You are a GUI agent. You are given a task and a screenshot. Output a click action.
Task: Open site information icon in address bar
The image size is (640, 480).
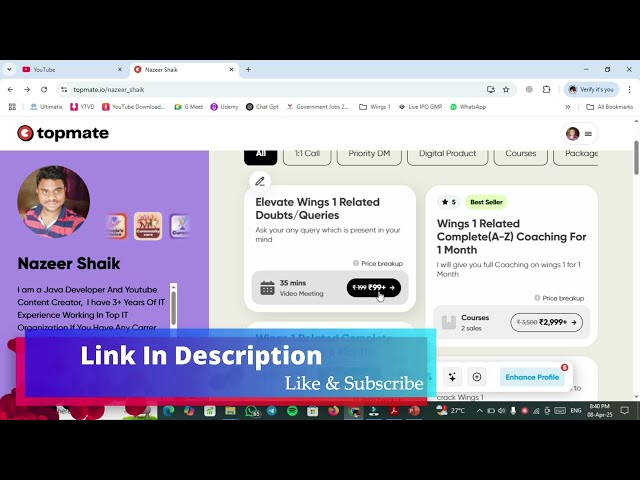point(64,89)
